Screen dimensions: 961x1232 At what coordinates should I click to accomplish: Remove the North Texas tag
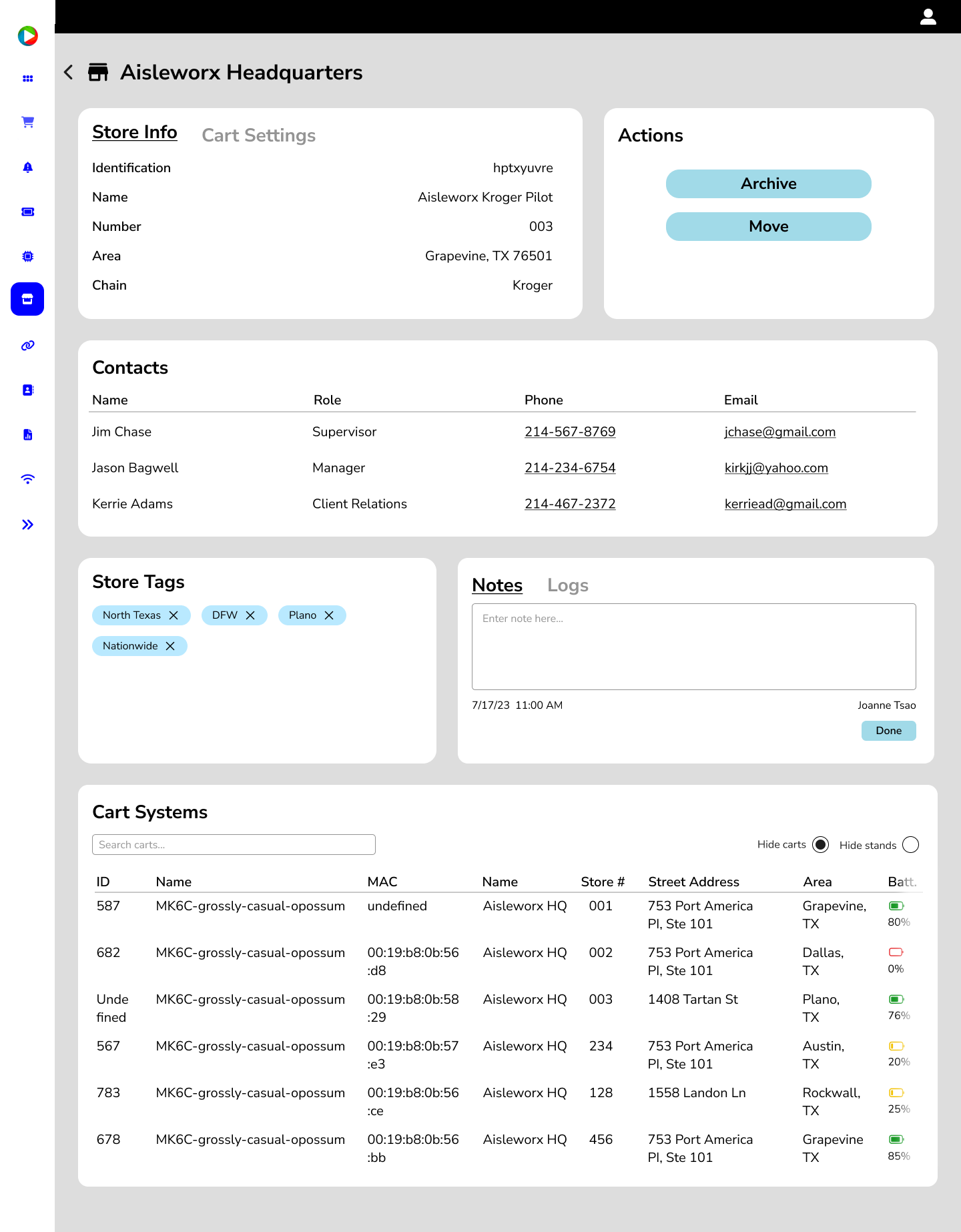point(174,615)
